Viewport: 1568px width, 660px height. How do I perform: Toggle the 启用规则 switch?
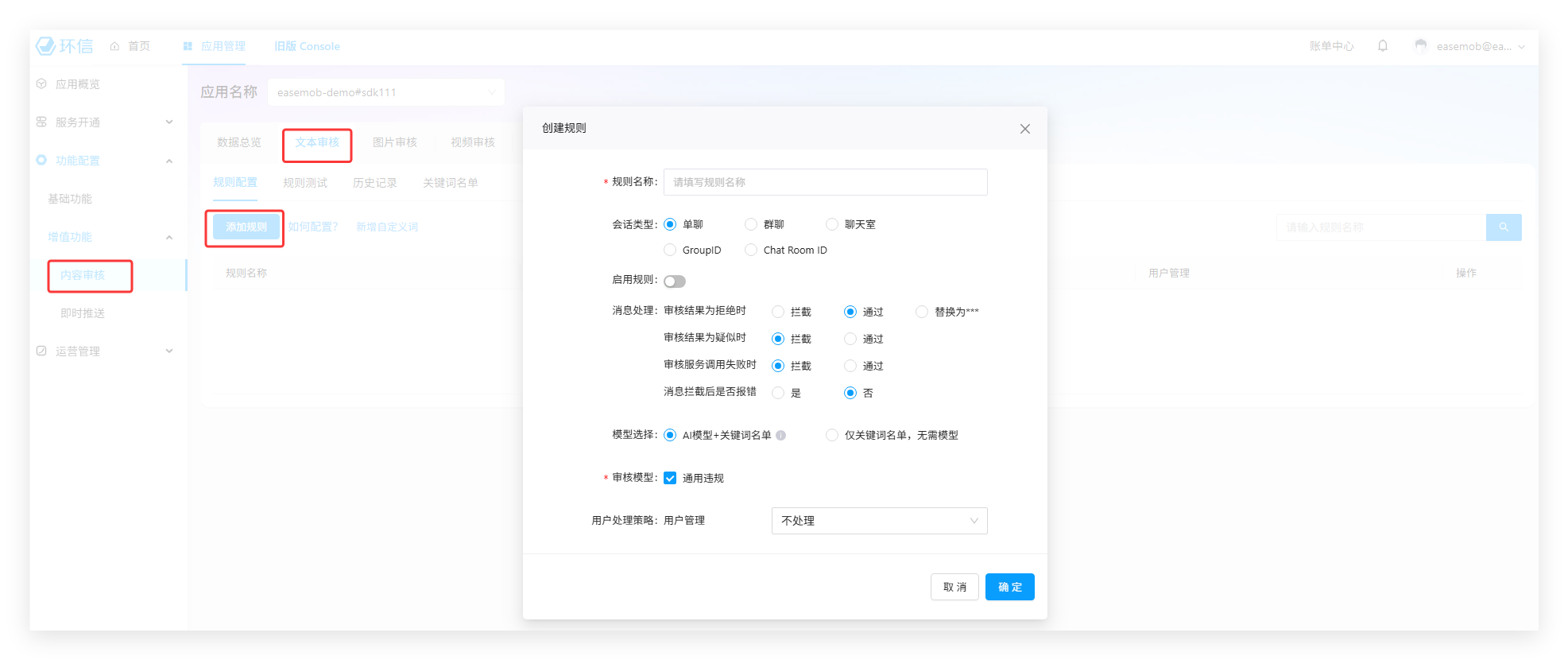675,281
